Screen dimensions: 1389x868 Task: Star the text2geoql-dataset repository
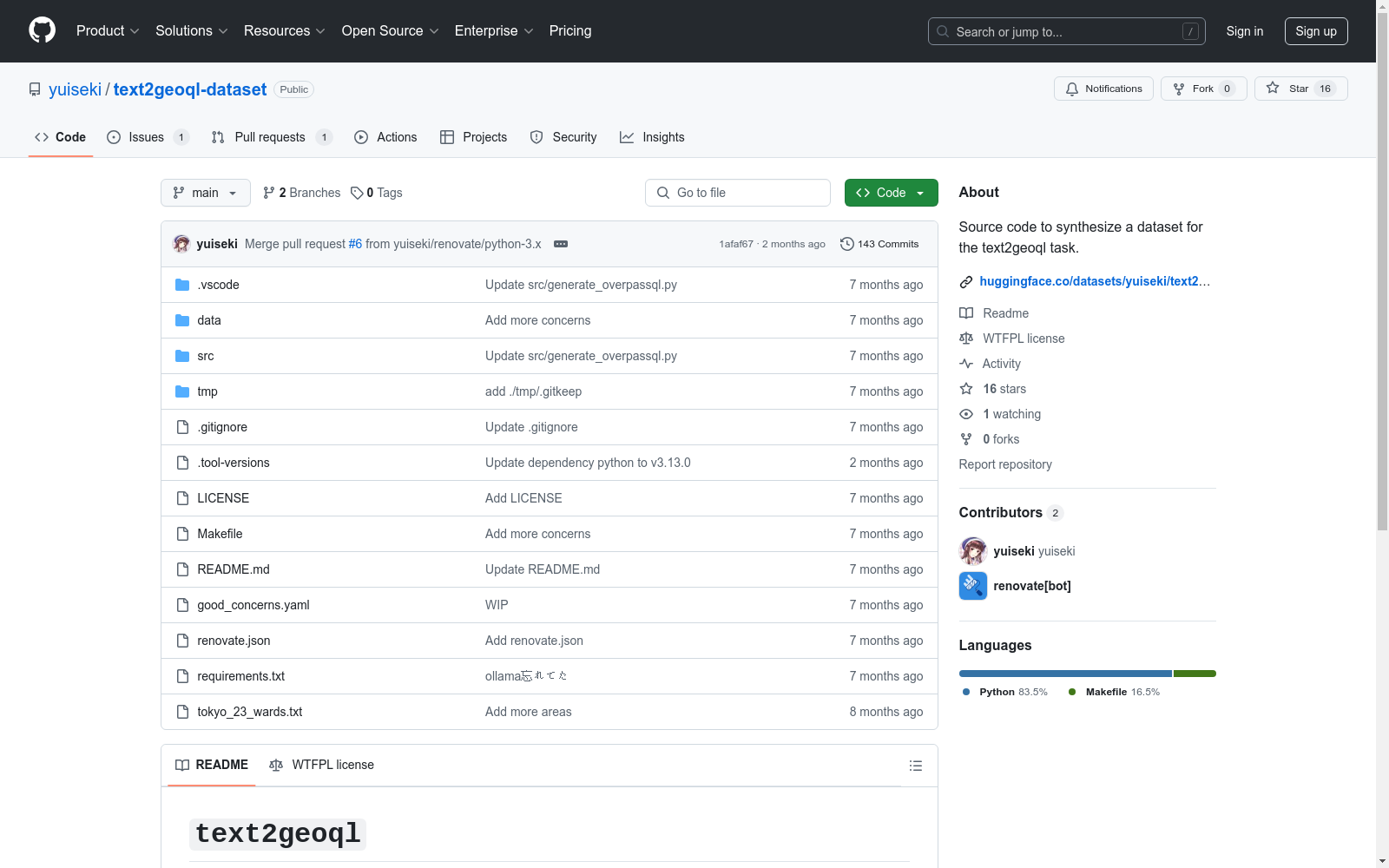click(1300, 89)
